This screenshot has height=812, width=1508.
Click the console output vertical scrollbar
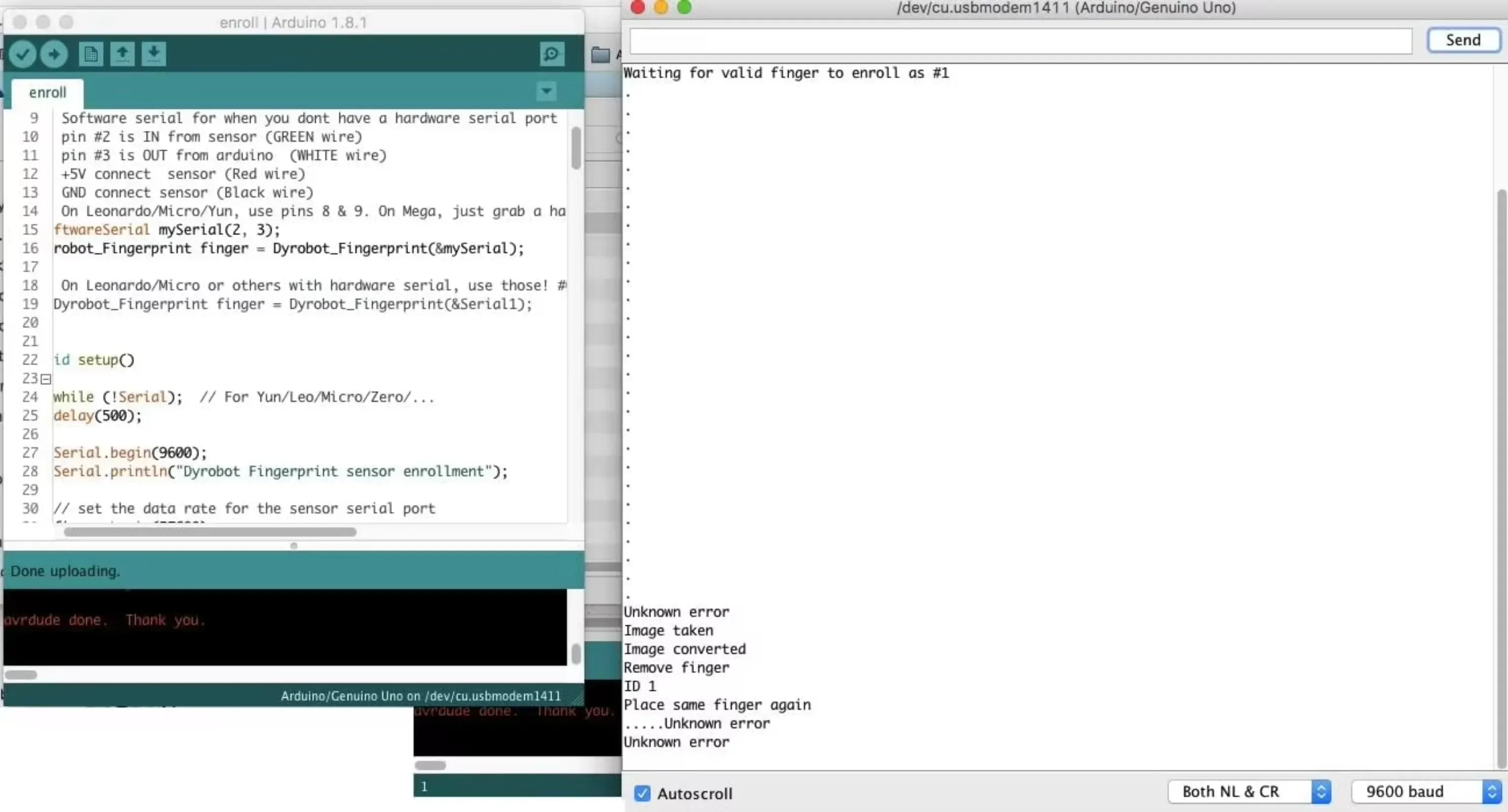(x=576, y=653)
